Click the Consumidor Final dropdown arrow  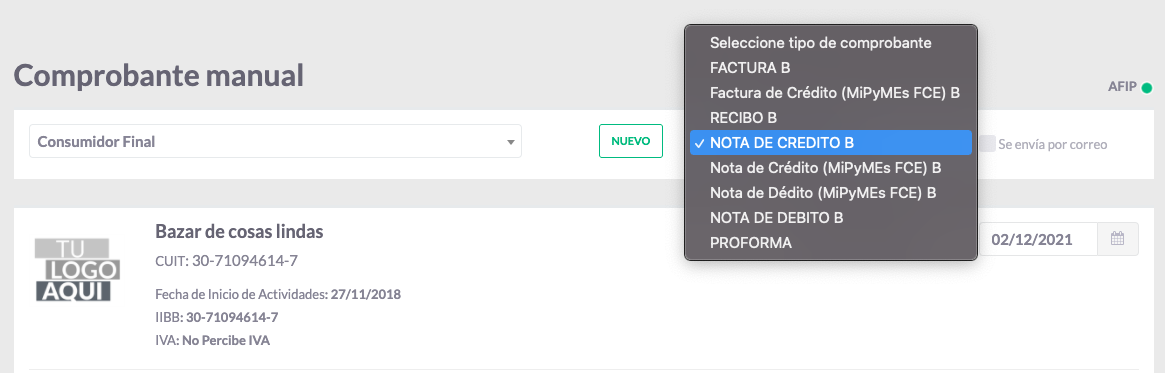(510, 142)
